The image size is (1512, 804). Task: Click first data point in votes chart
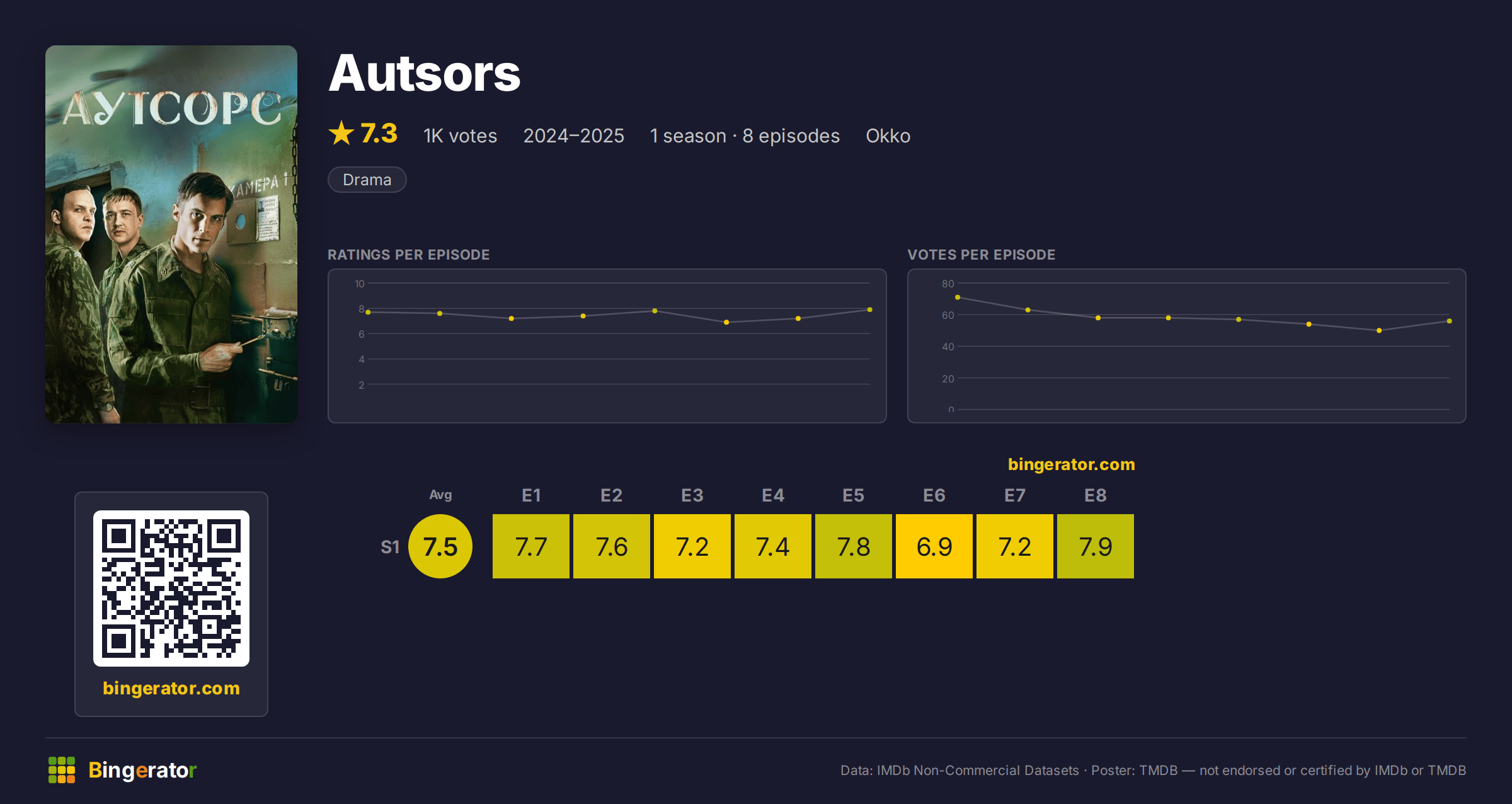tap(958, 297)
